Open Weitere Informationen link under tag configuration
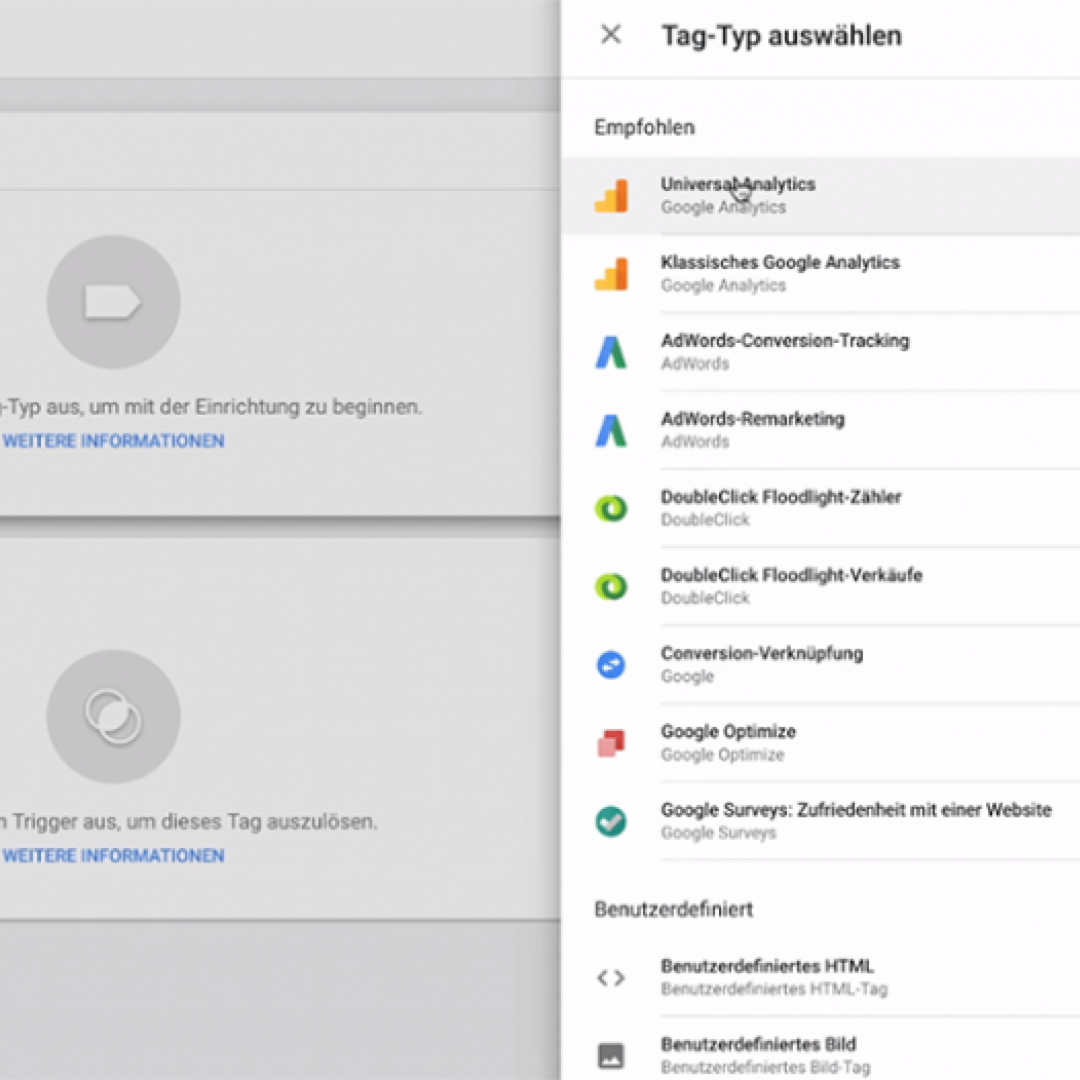The image size is (1080, 1080). 114,441
